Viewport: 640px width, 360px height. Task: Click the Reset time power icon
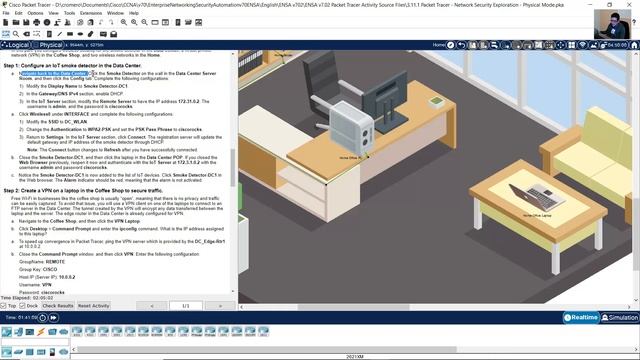click(42, 317)
